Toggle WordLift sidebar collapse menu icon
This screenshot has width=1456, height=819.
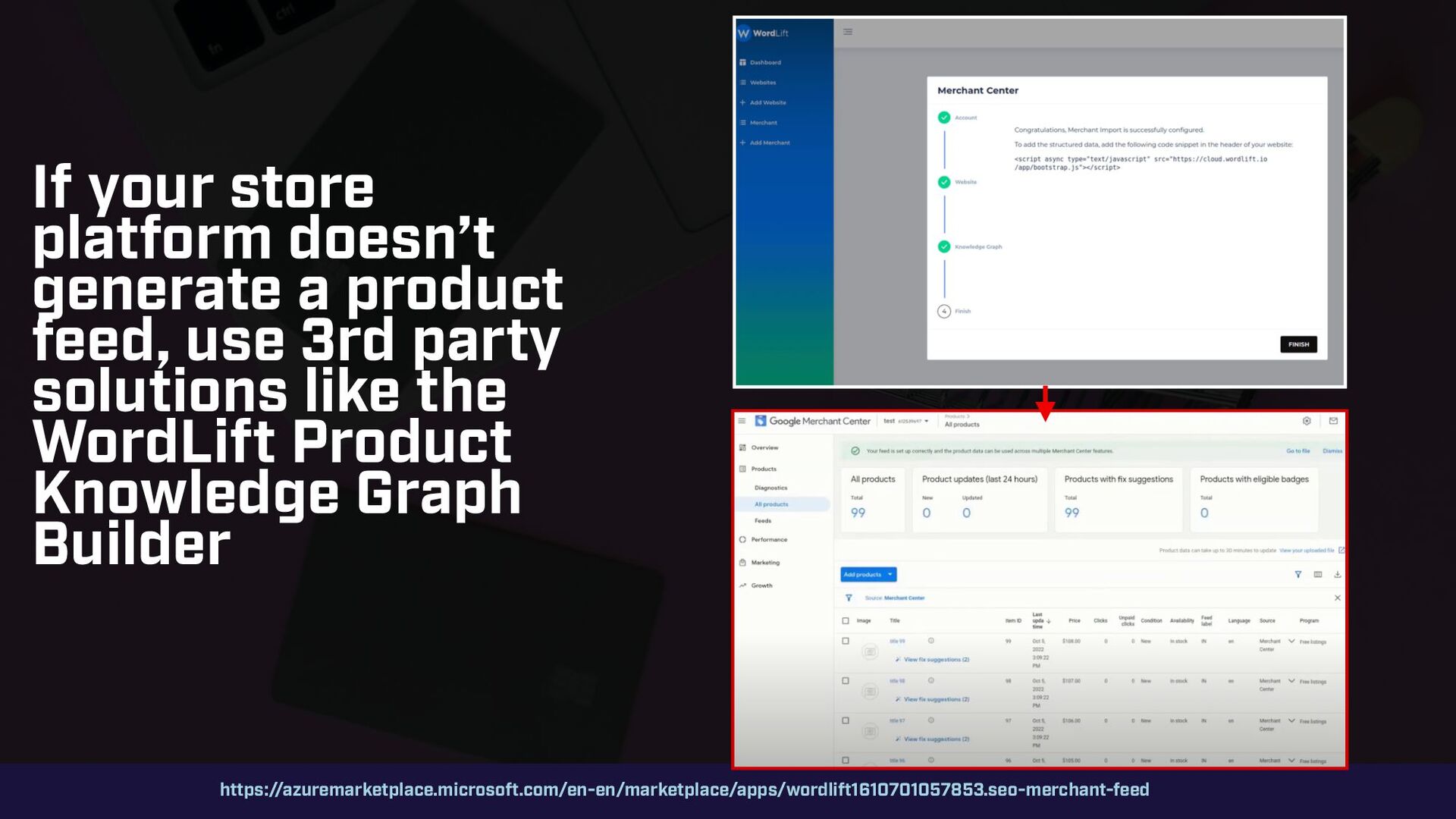(x=848, y=32)
